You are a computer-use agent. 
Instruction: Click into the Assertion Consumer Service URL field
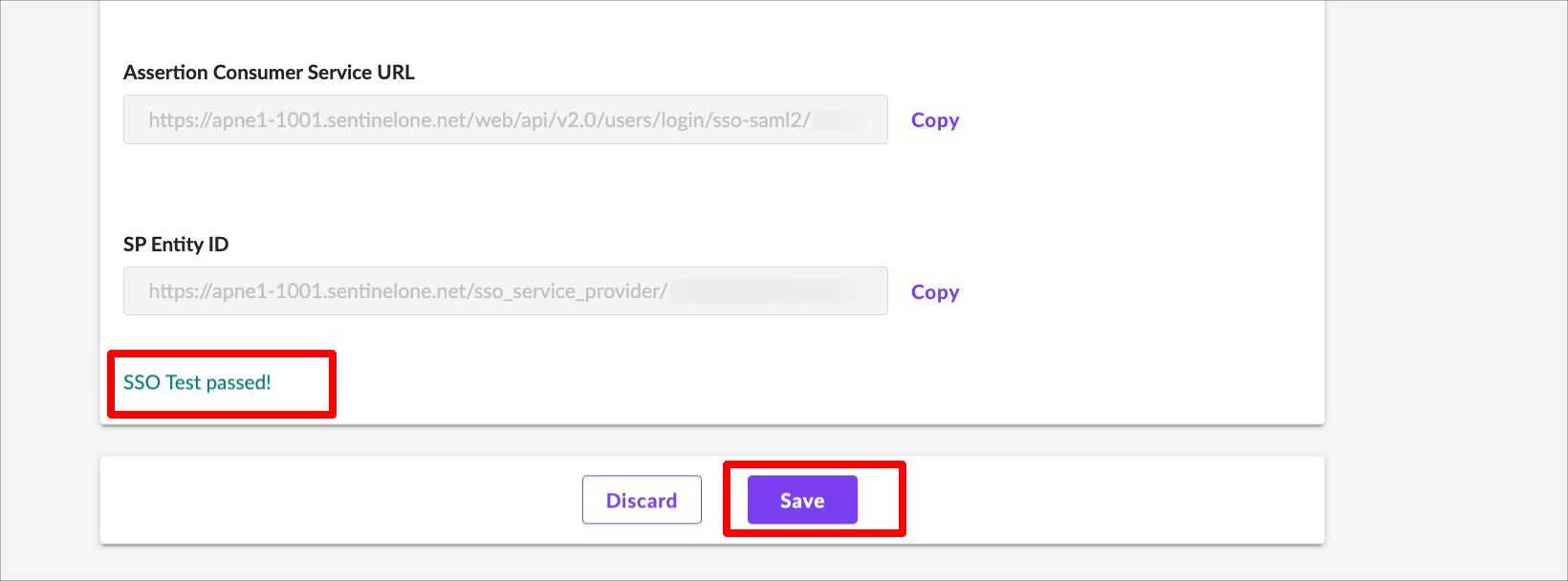505,120
